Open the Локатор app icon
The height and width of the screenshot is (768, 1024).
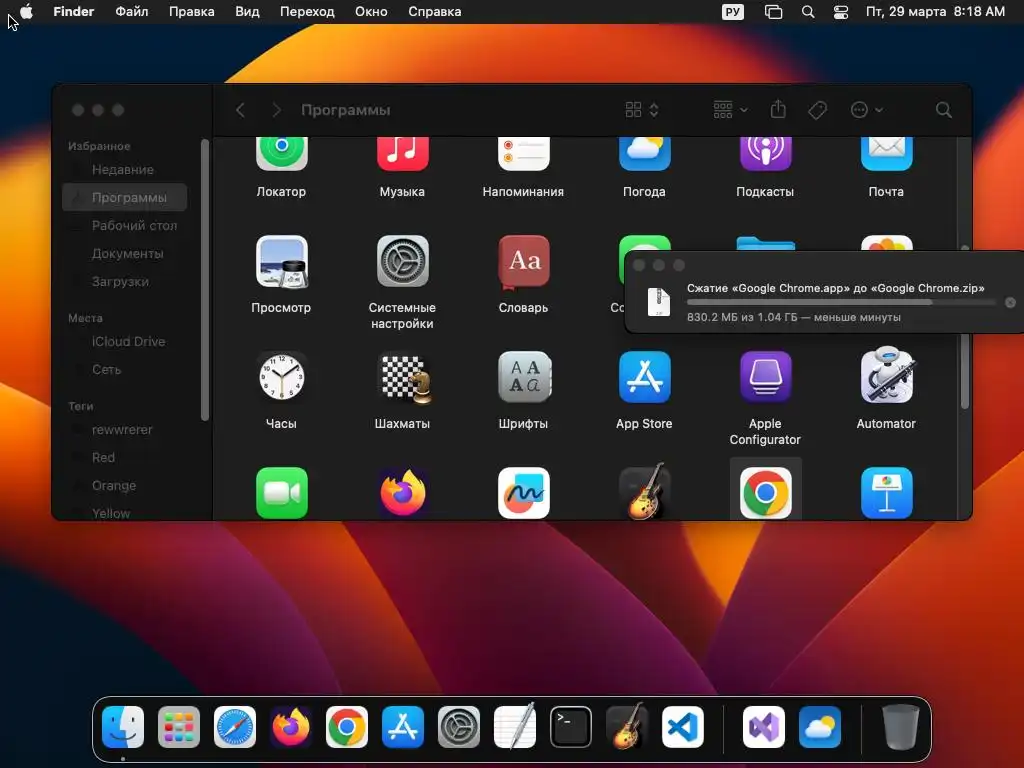pyautogui.click(x=281, y=155)
